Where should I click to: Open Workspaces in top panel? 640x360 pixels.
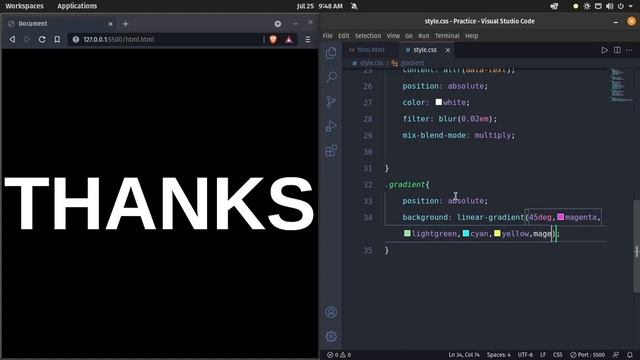point(24,6)
